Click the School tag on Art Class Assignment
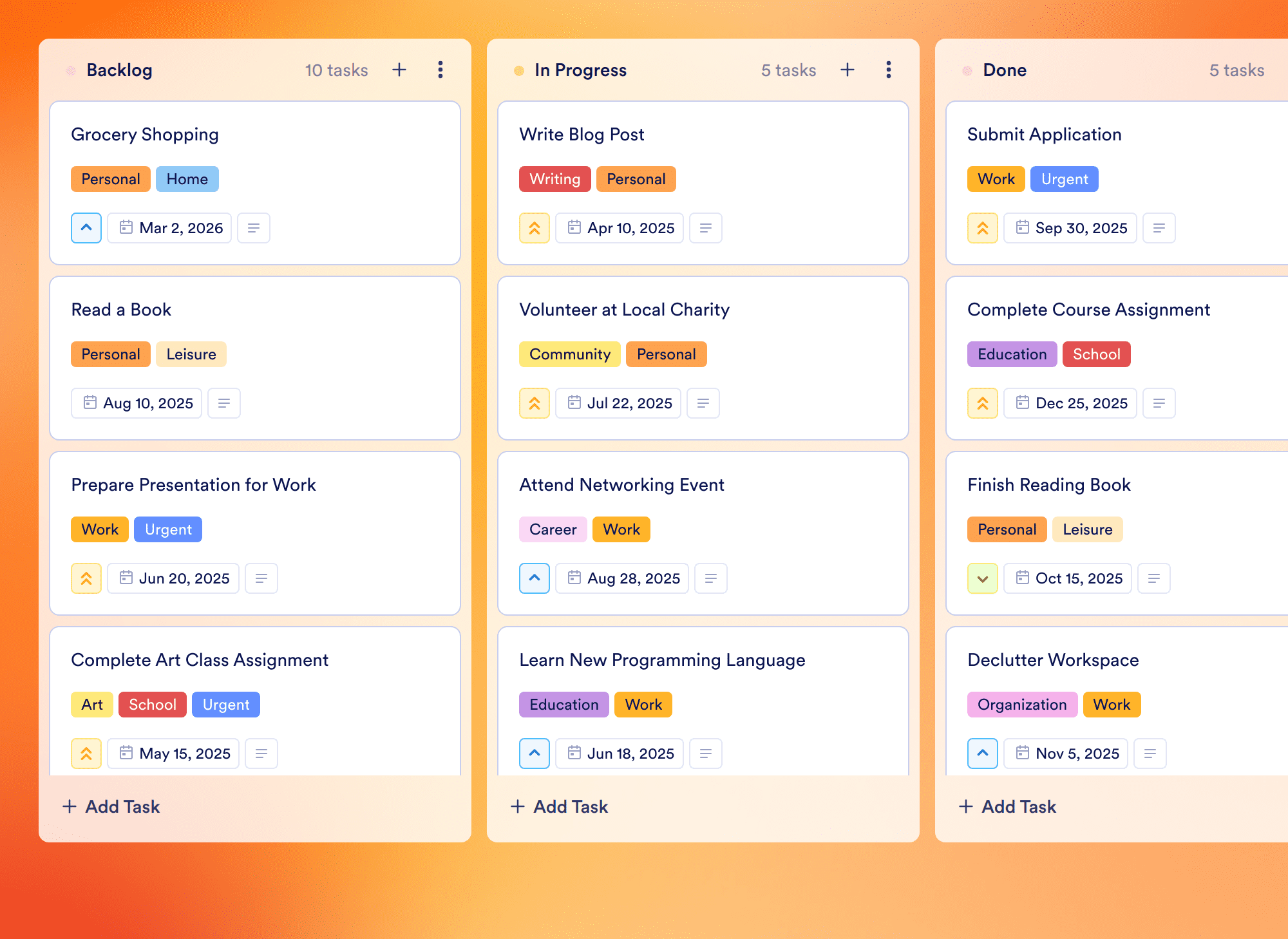Image resolution: width=1288 pixels, height=939 pixels. [x=153, y=705]
